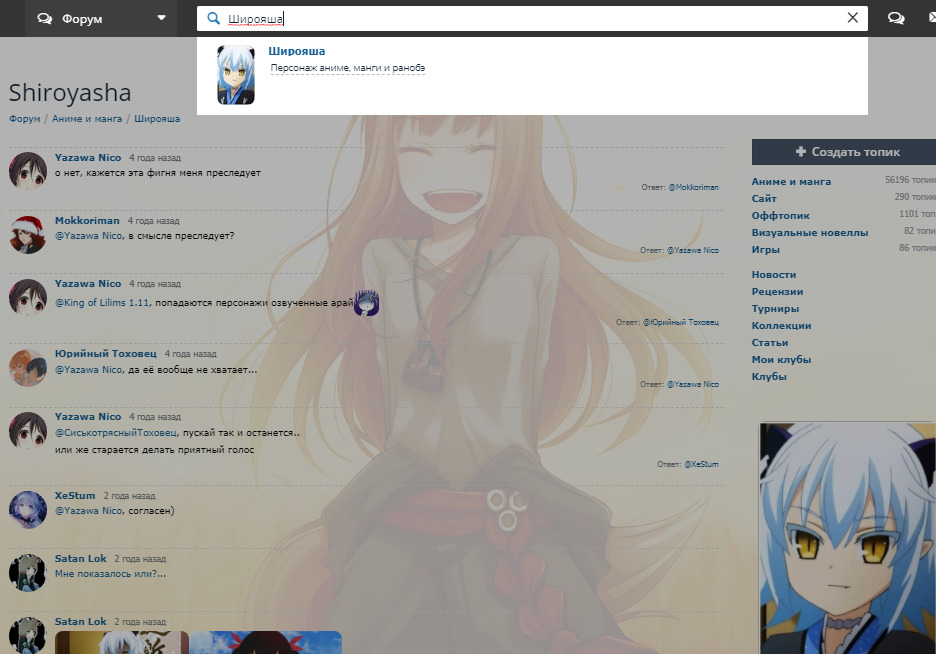Screen dimensions: 936x654
Task: Click Mokkoriman's Santa-hat avatar
Action: click(x=28, y=234)
